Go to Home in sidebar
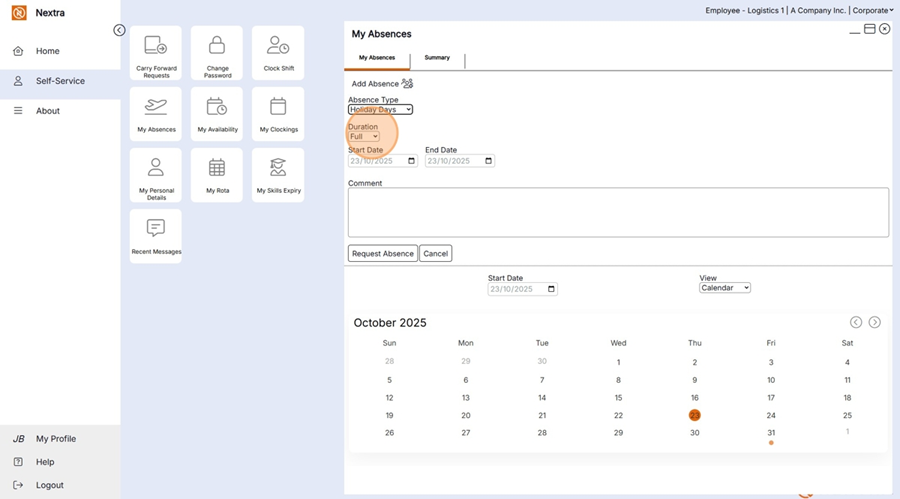The height and width of the screenshot is (499, 900). coord(60,51)
